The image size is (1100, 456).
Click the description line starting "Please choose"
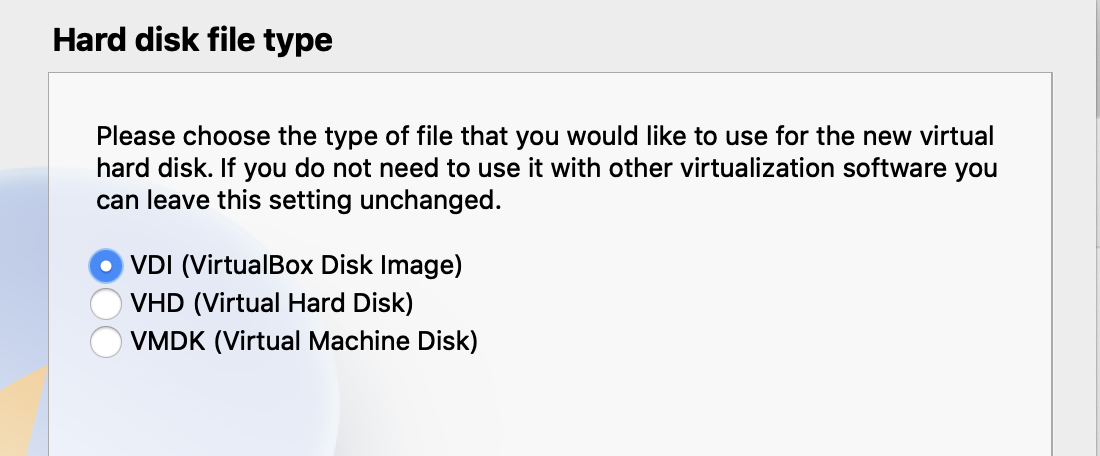(545, 136)
